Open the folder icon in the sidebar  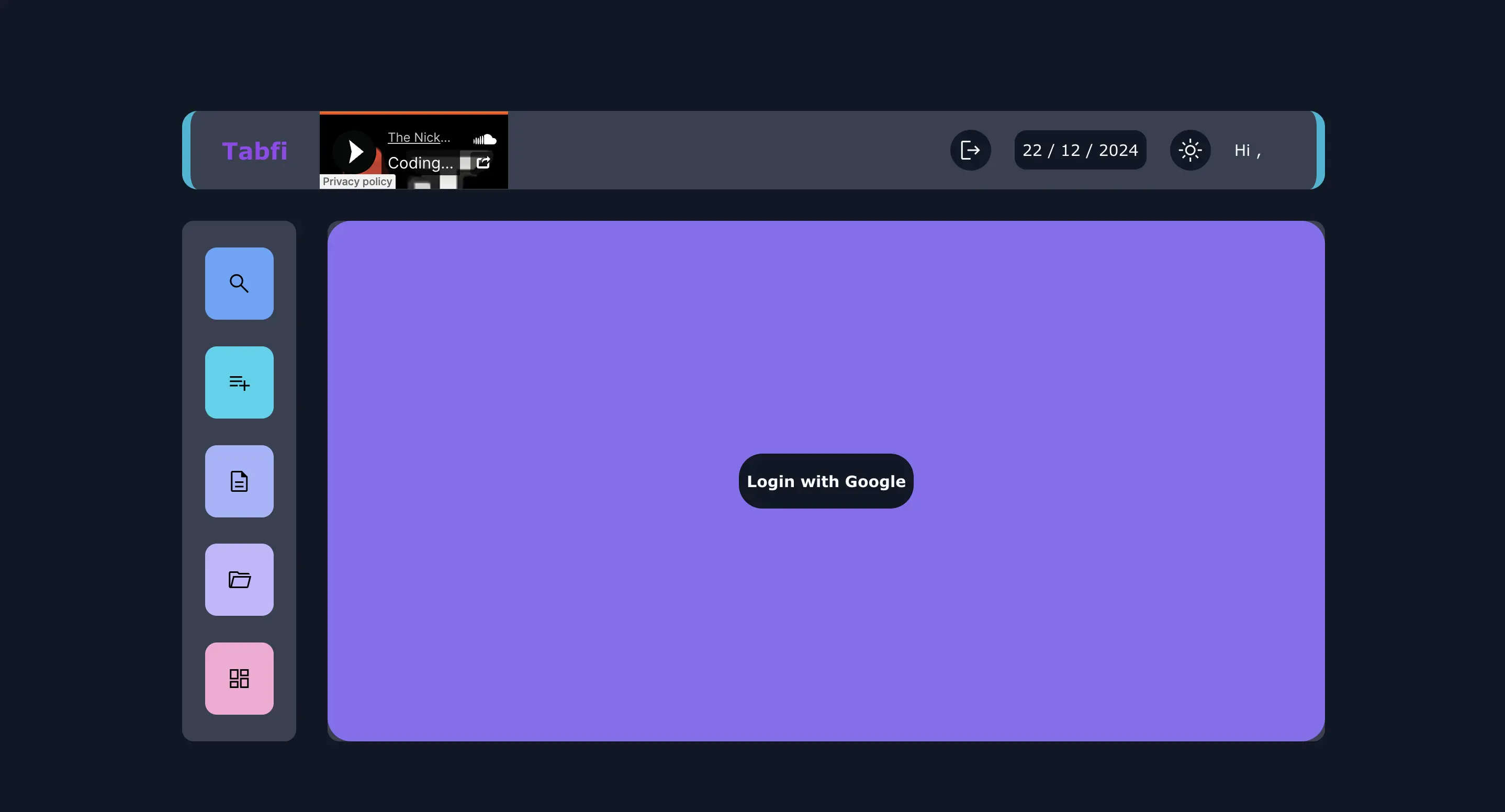tap(239, 580)
